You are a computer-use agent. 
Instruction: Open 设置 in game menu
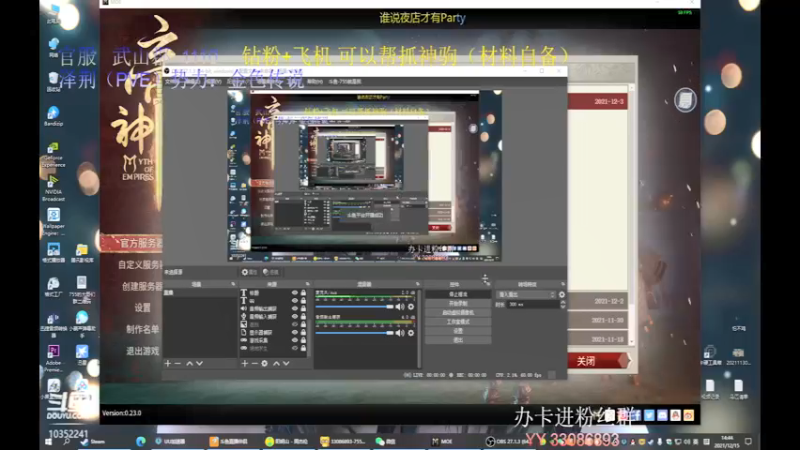point(142,308)
